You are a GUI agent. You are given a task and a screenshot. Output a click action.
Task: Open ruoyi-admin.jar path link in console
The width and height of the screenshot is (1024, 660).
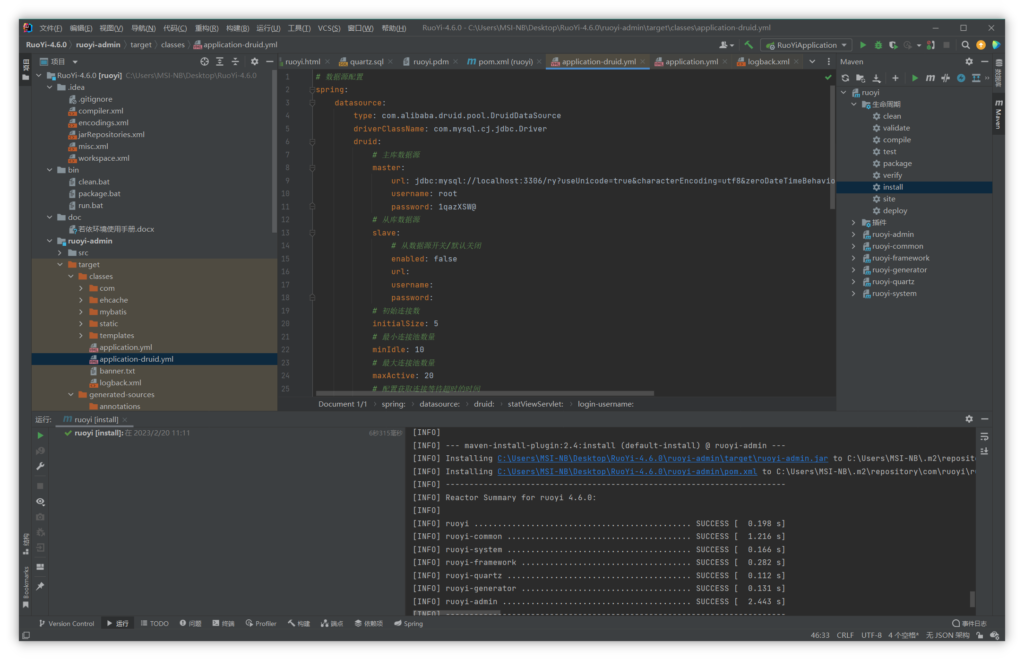point(662,458)
